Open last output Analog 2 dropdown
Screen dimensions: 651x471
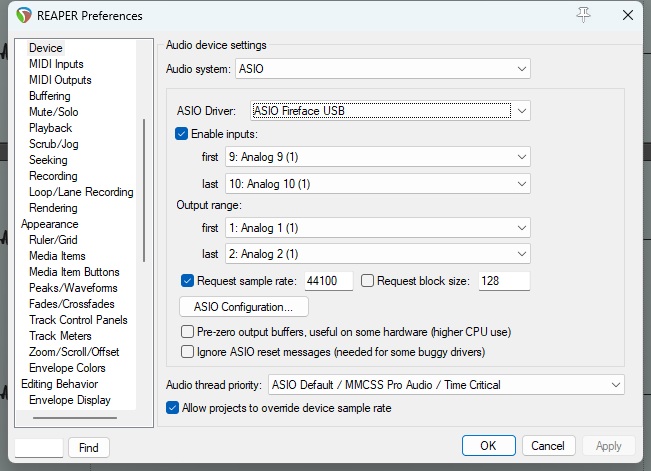tap(383, 253)
